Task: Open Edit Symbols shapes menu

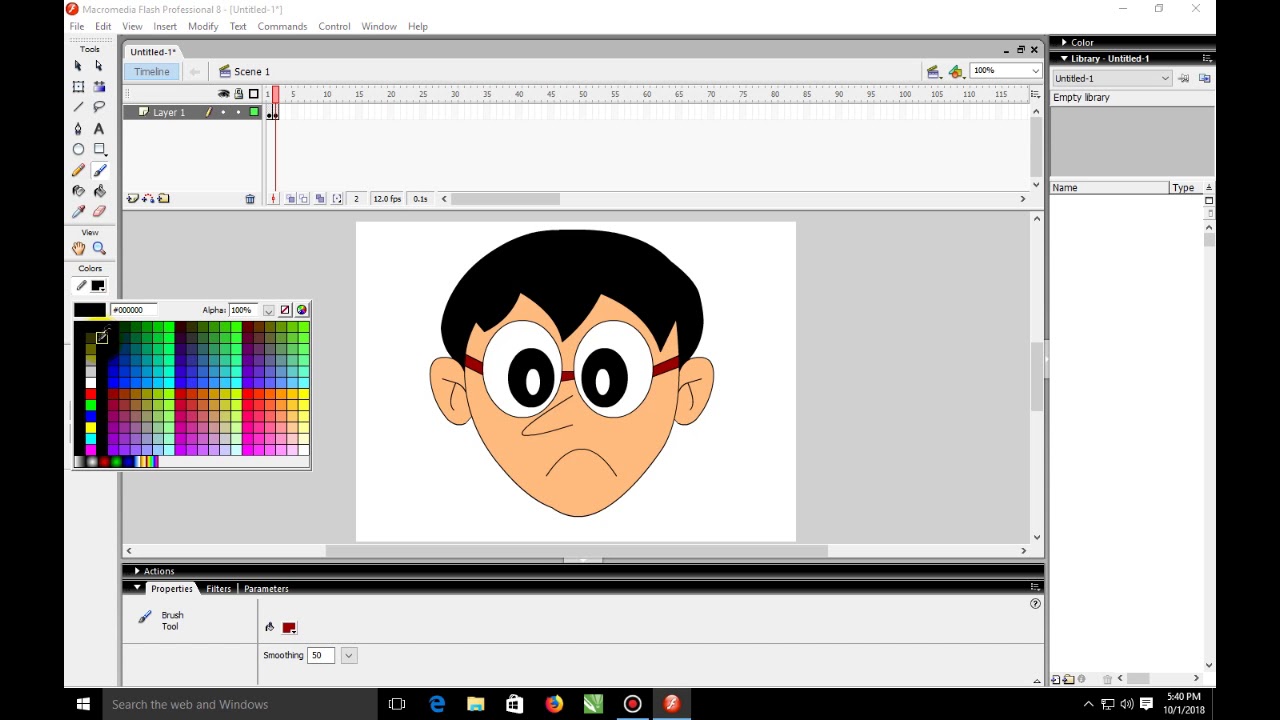Action: coord(956,71)
